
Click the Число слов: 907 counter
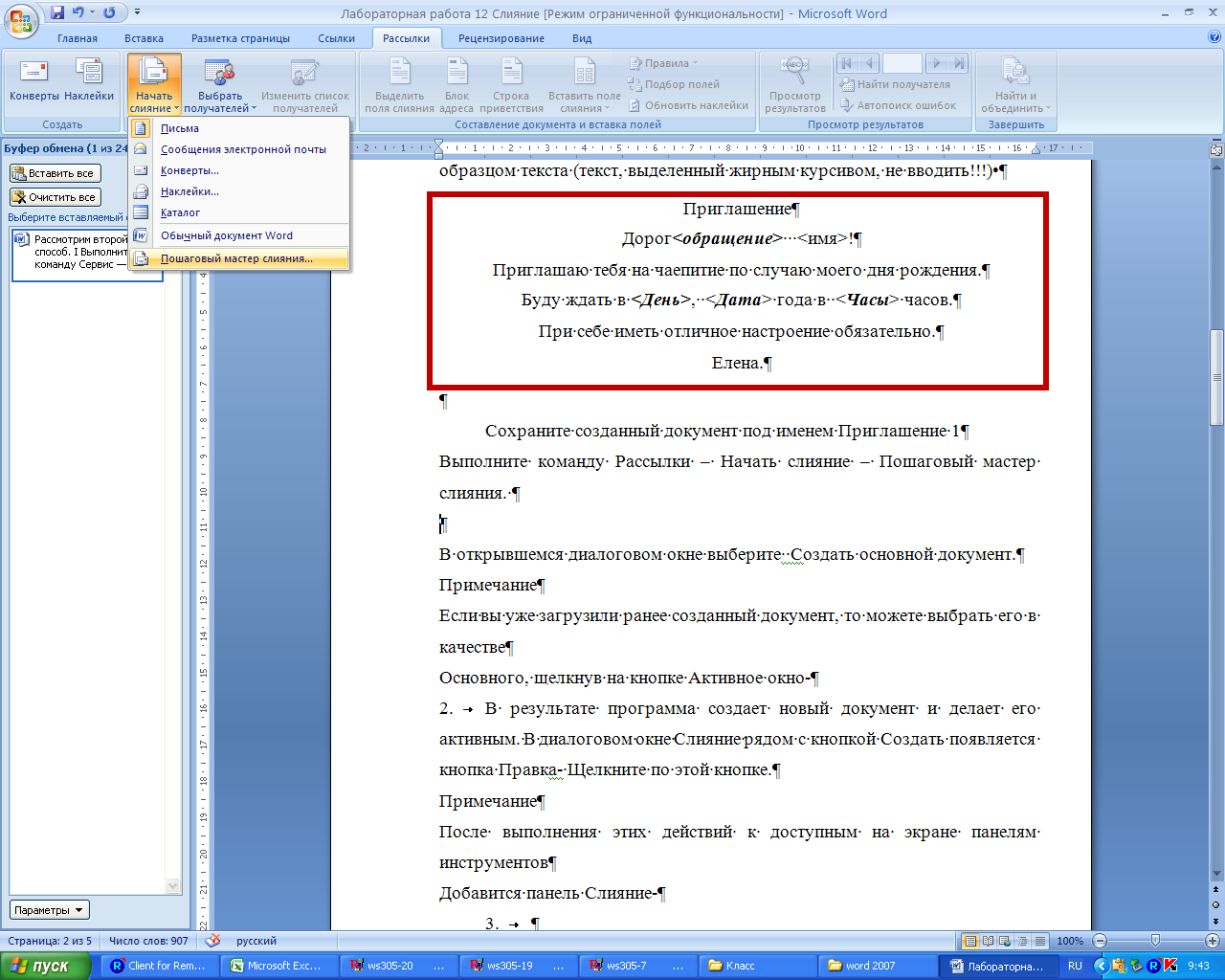click(x=148, y=941)
